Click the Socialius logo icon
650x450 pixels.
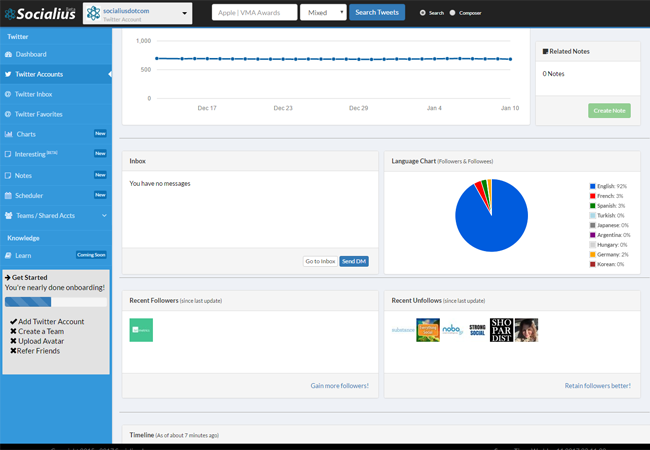(10, 14)
